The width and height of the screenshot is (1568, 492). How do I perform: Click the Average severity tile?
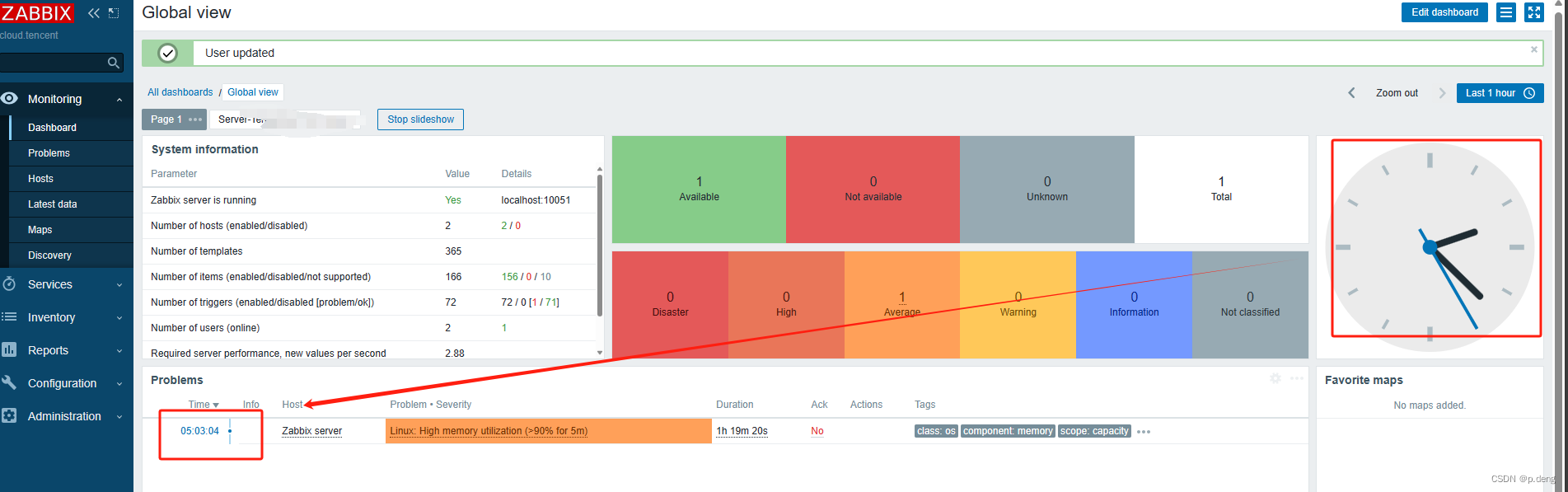902,305
